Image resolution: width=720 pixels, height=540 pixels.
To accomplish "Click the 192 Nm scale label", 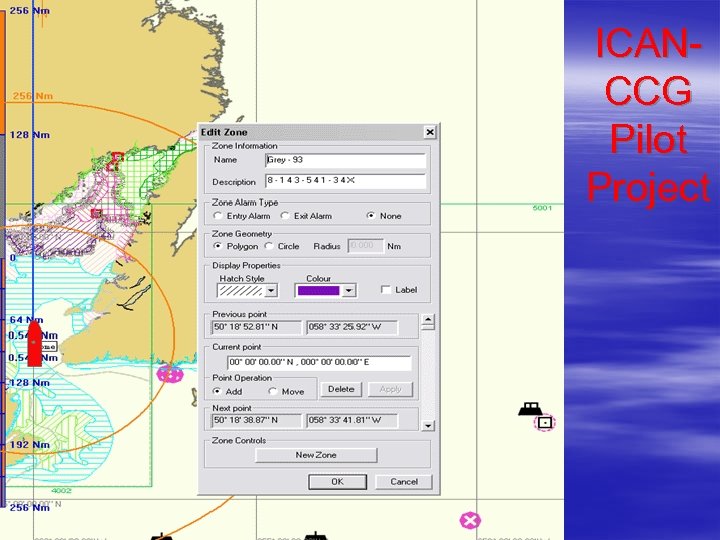I will (x=30, y=444).
